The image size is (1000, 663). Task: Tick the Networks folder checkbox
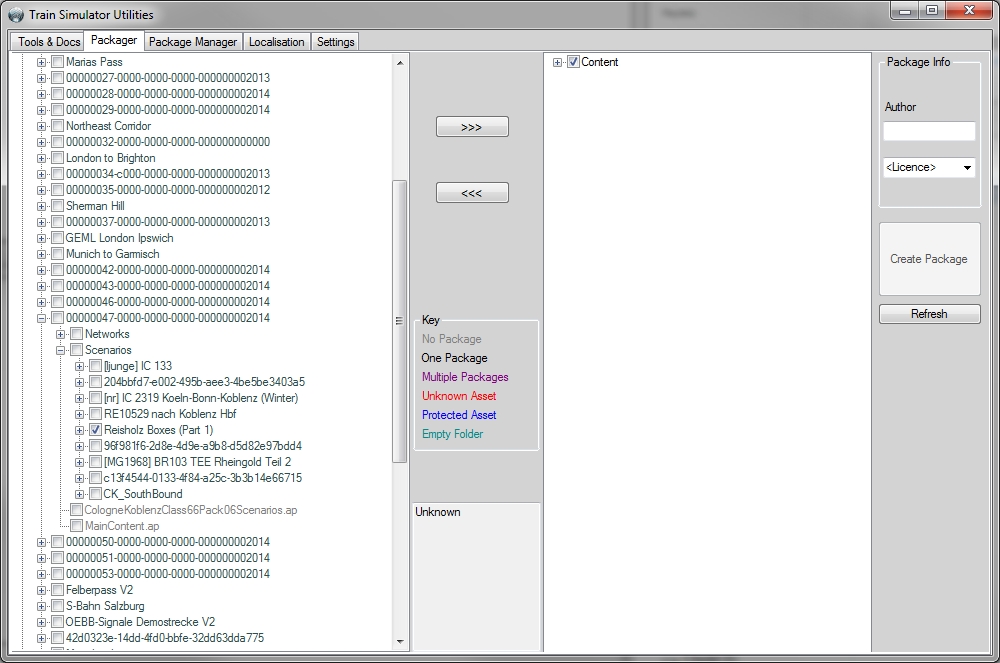click(77, 334)
